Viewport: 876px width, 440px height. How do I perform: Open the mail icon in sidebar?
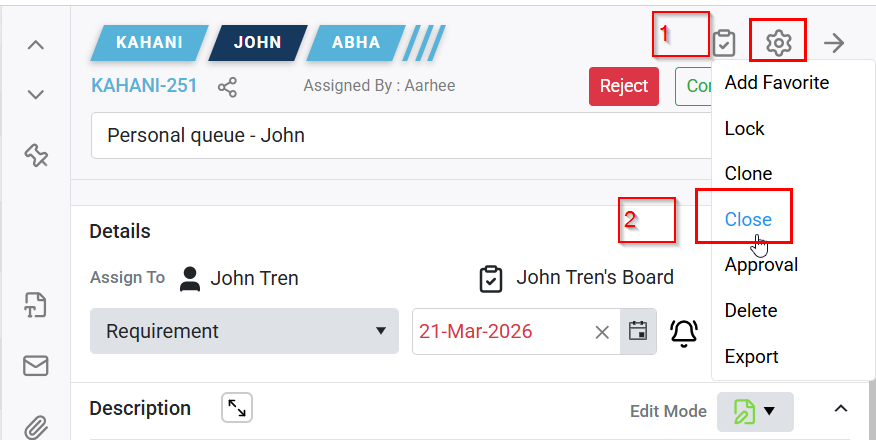coord(36,366)
